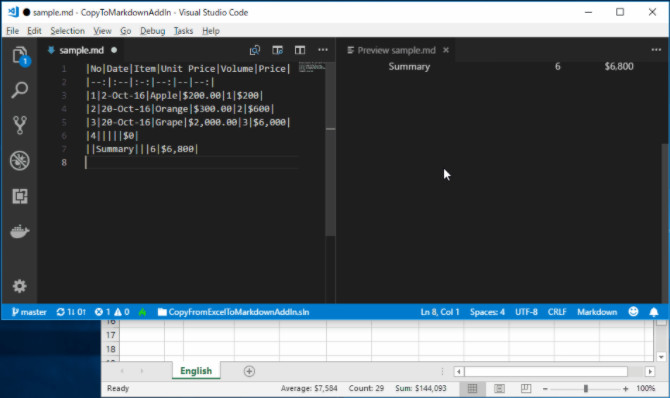Viewport: 670px width, 398px height.
Task: Open the Debug menu
Action: tap(153, 31)
